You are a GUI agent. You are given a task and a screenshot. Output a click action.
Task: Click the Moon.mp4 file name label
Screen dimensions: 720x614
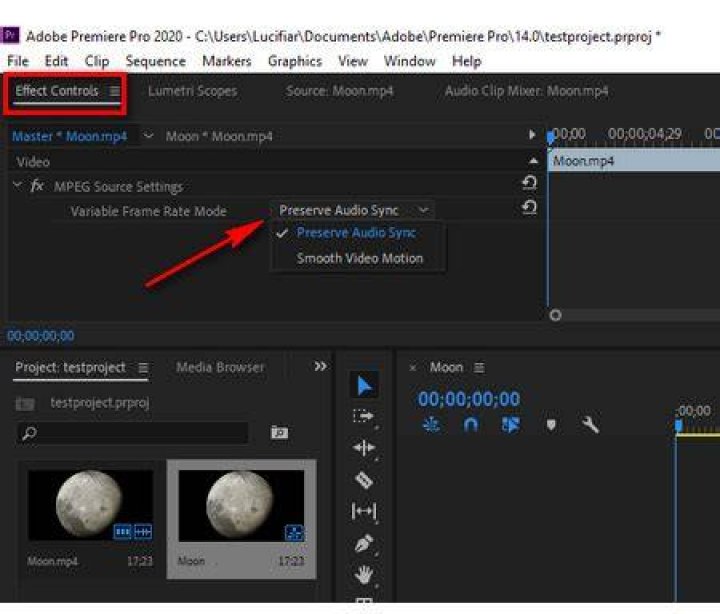[x=52, y=561]
